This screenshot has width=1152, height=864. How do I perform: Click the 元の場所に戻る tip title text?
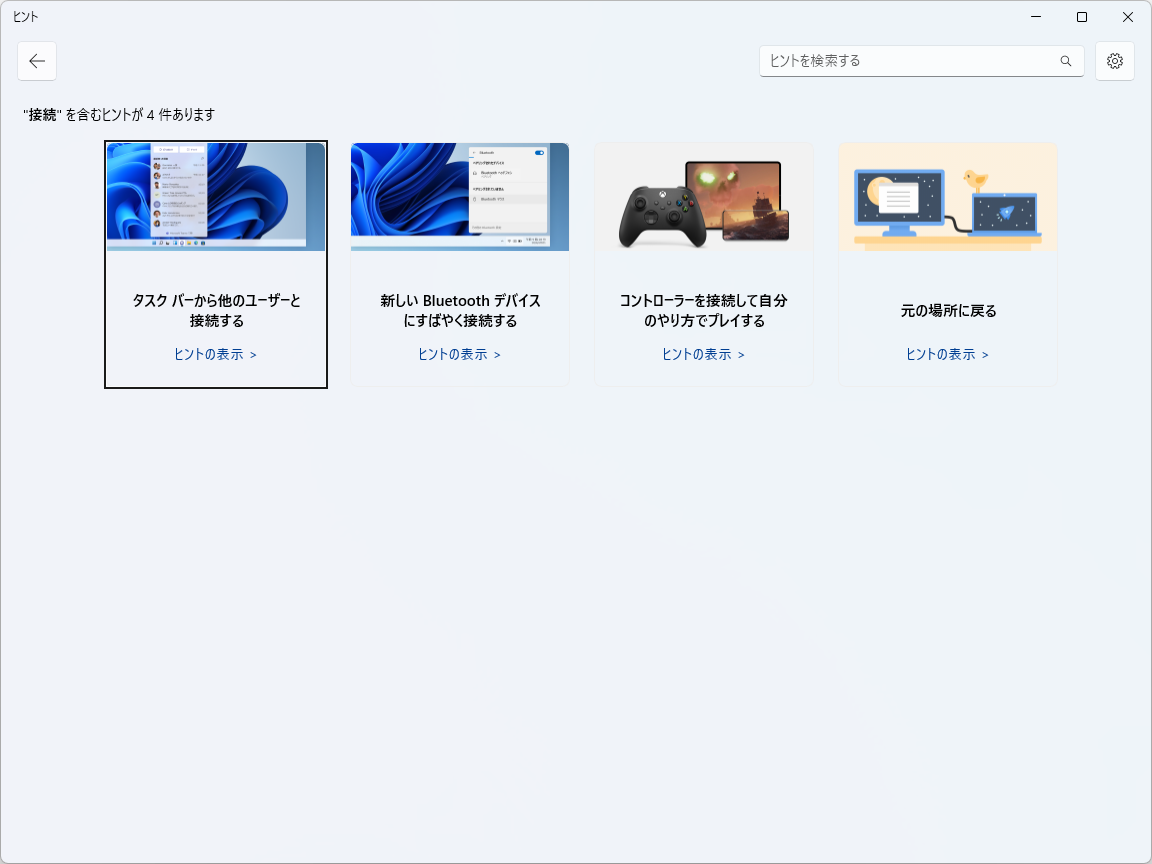coord(947,311)
